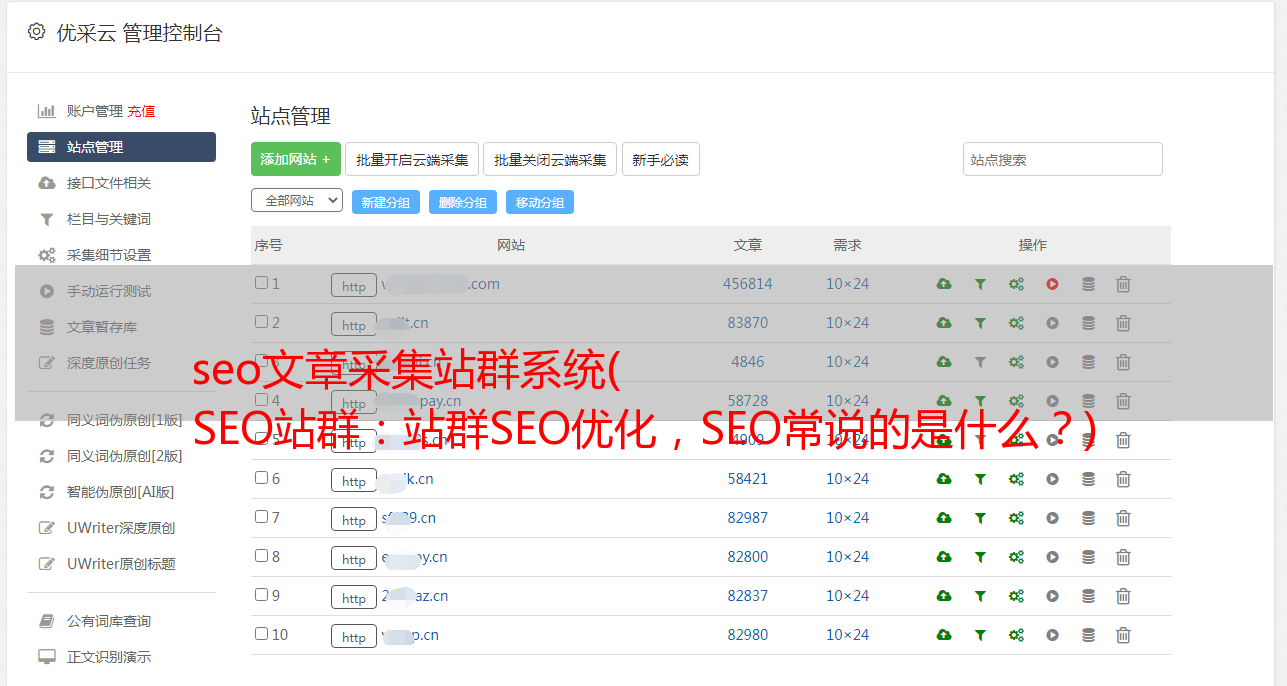Click cloud collection icon in row 10
The width and height of the screenshot is (1287, 686).
pyautogui.click(x=944, y=635)
